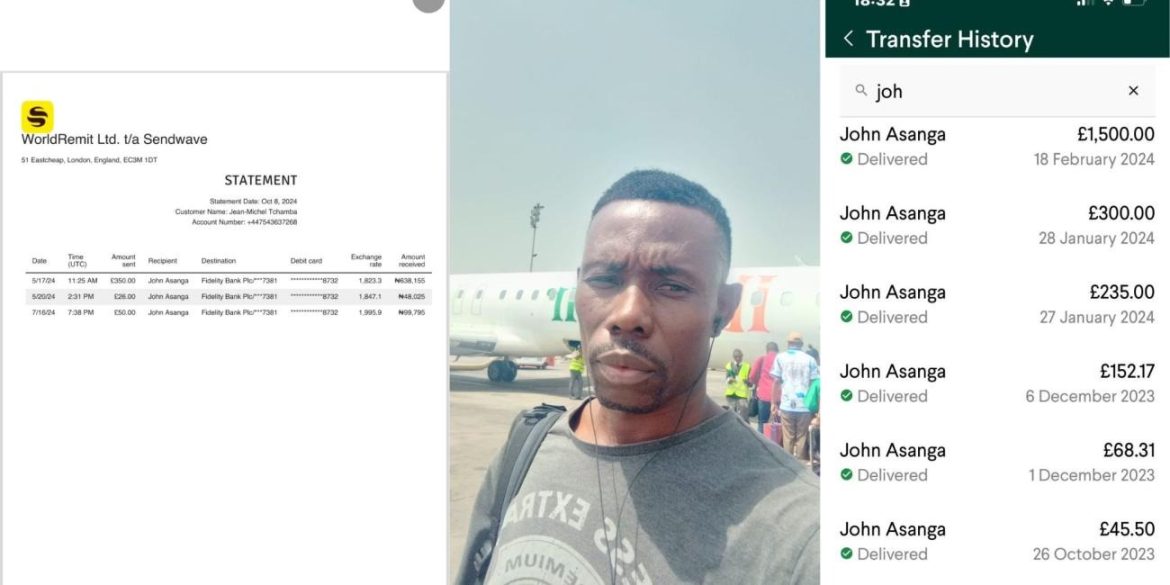Click the Delivered checkmark beside the £152.17 transfer
1170x585 pixels.
846,395
